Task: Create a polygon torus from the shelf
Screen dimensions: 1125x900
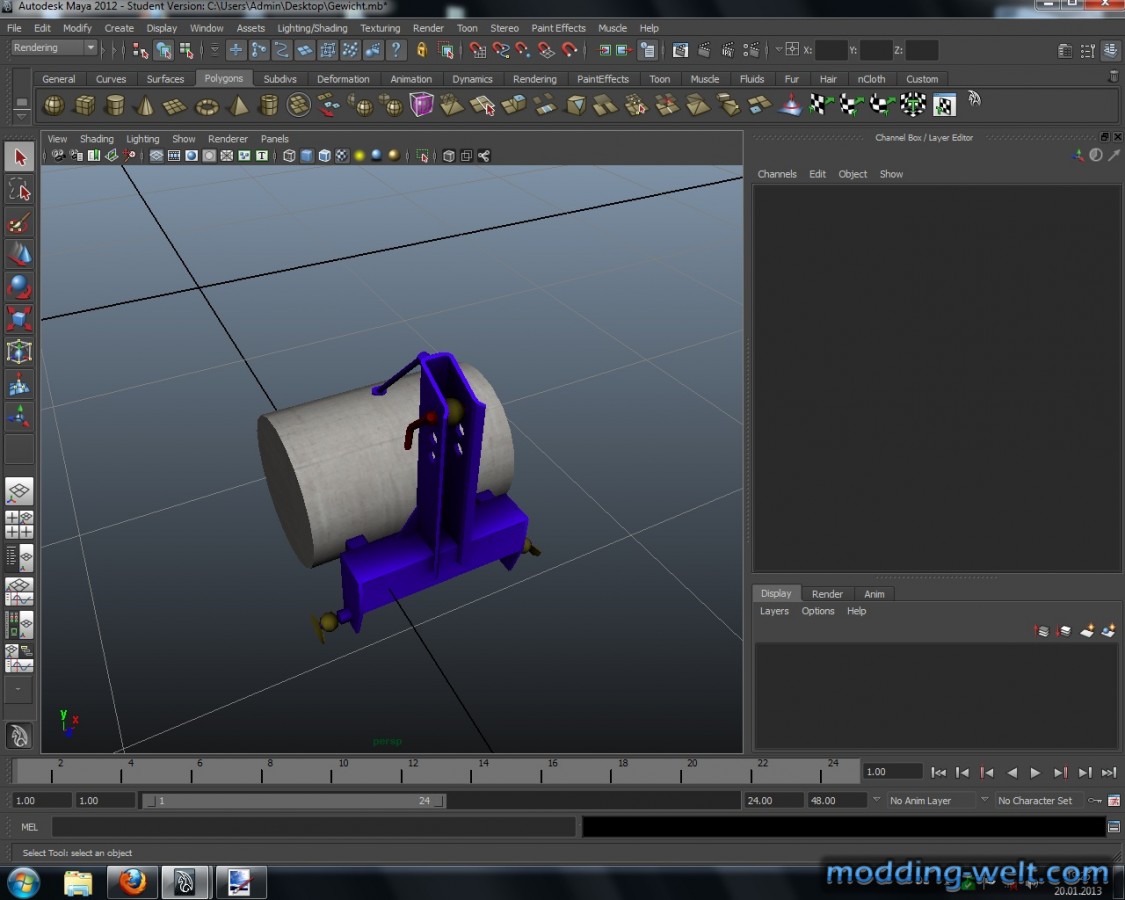Action: [207, 106]
